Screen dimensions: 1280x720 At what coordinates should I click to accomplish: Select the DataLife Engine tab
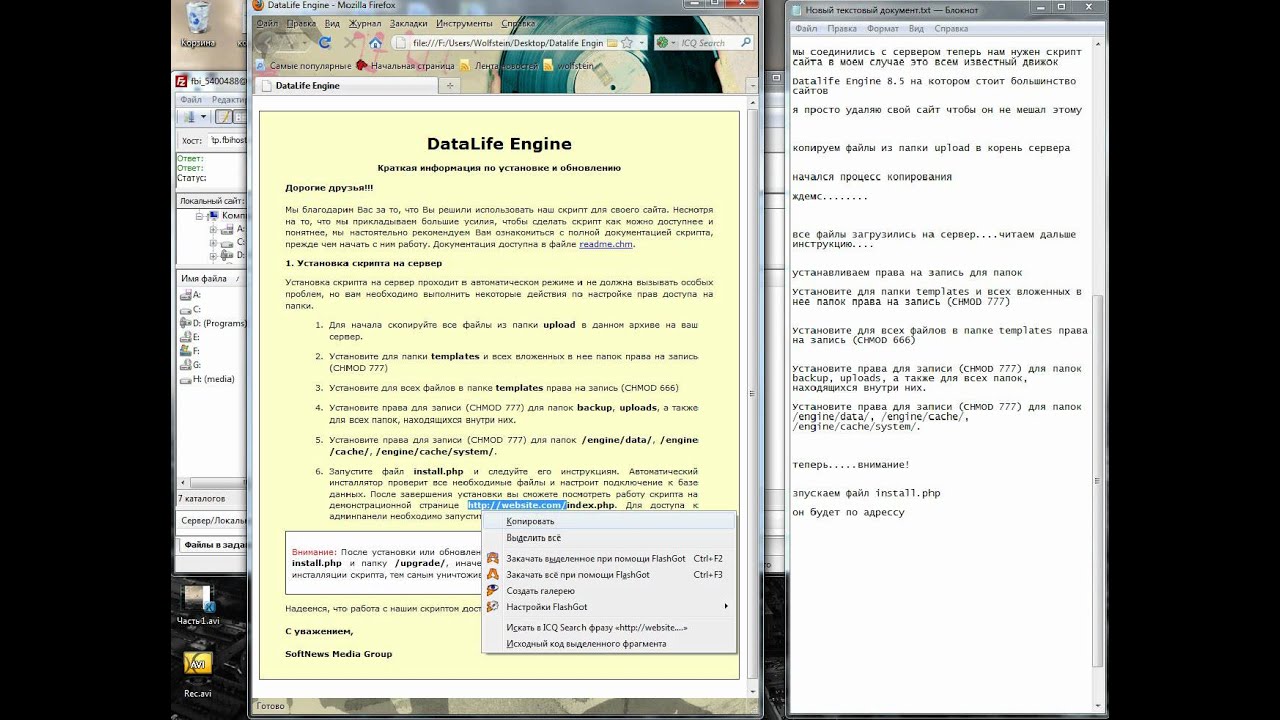[345, 86]
